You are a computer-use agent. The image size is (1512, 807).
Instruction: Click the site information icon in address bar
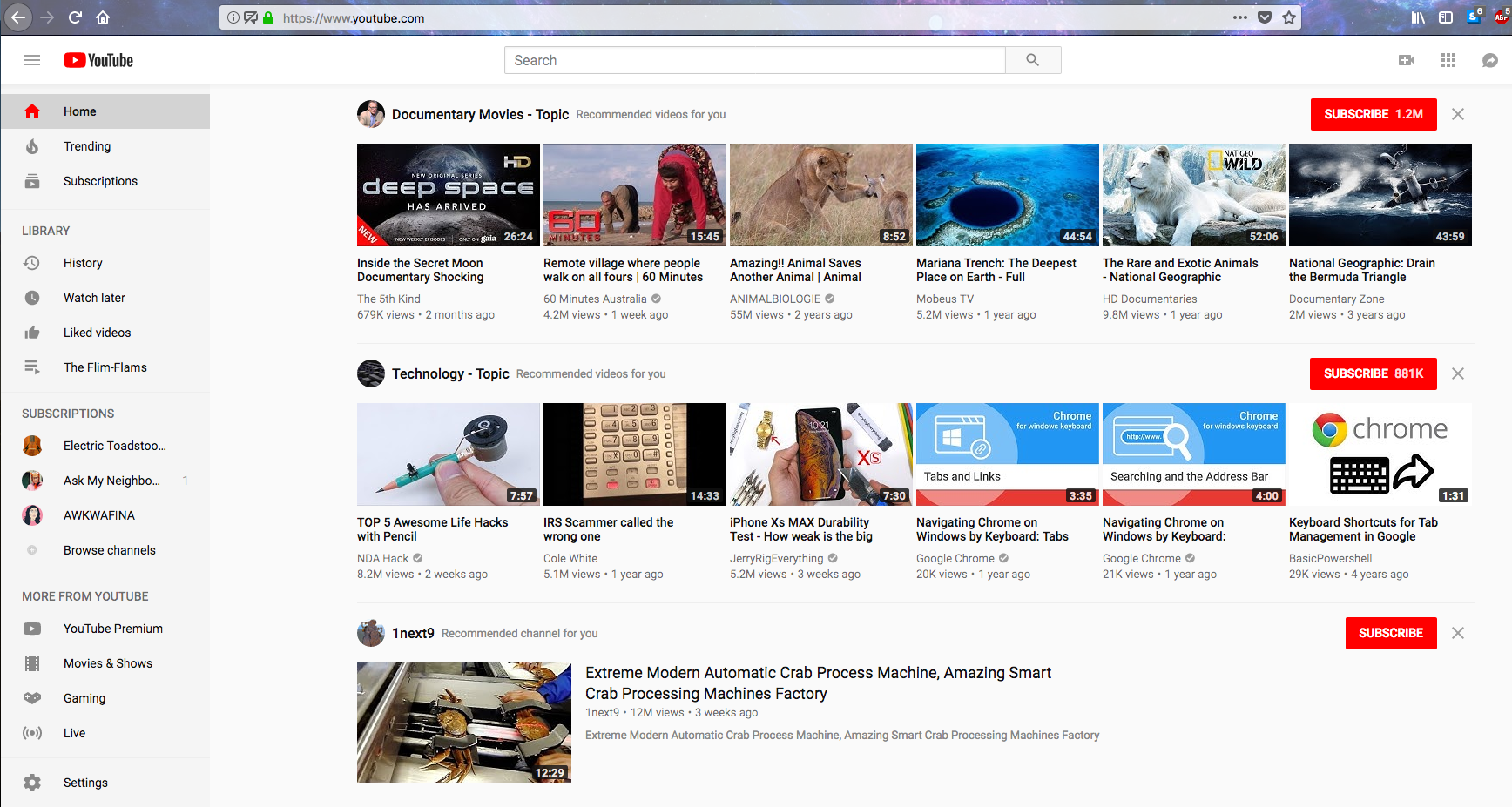coord(233,17)
